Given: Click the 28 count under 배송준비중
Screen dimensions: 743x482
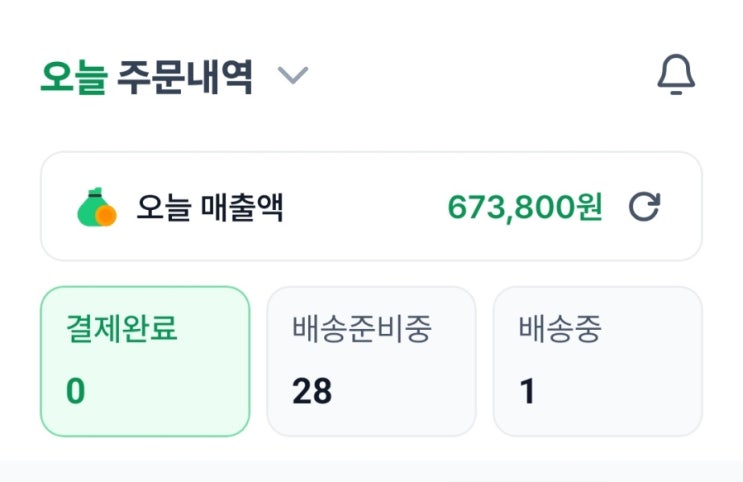Looking at the screenshot, I should pos(312,391).
